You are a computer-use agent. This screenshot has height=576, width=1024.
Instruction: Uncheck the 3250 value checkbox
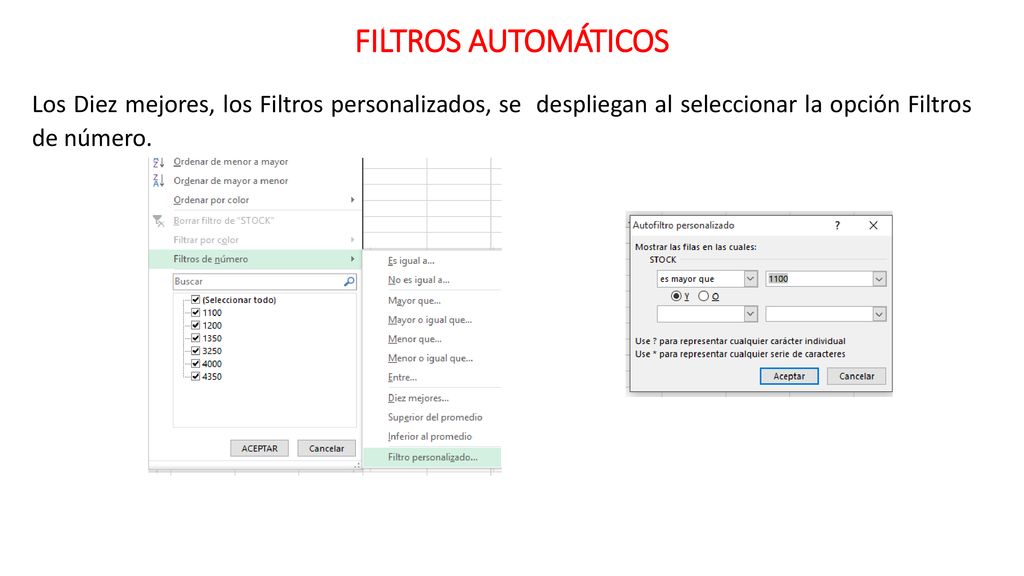(195, 351)
